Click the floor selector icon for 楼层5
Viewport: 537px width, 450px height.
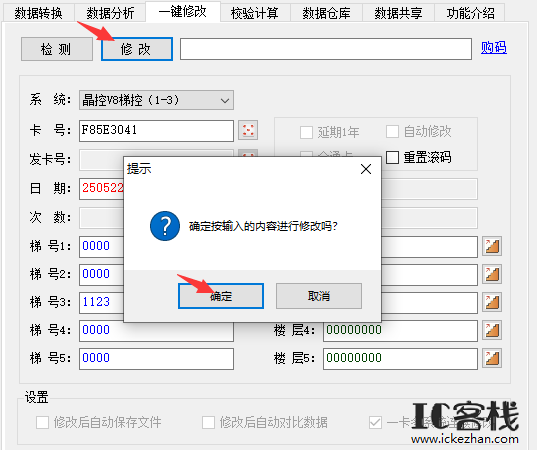click(x=492, y=359)
